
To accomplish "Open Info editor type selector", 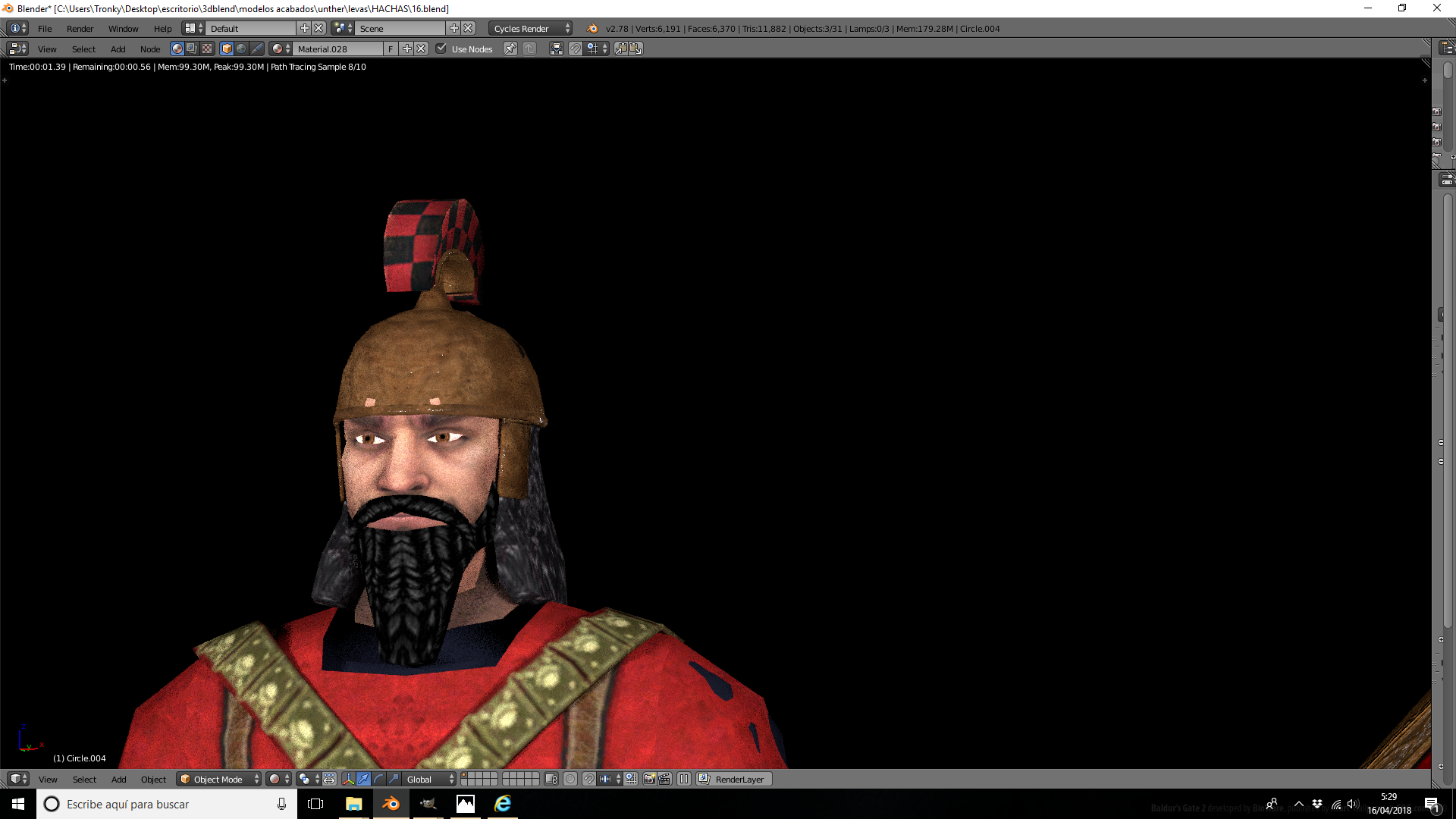I will (x=17, y=28).
